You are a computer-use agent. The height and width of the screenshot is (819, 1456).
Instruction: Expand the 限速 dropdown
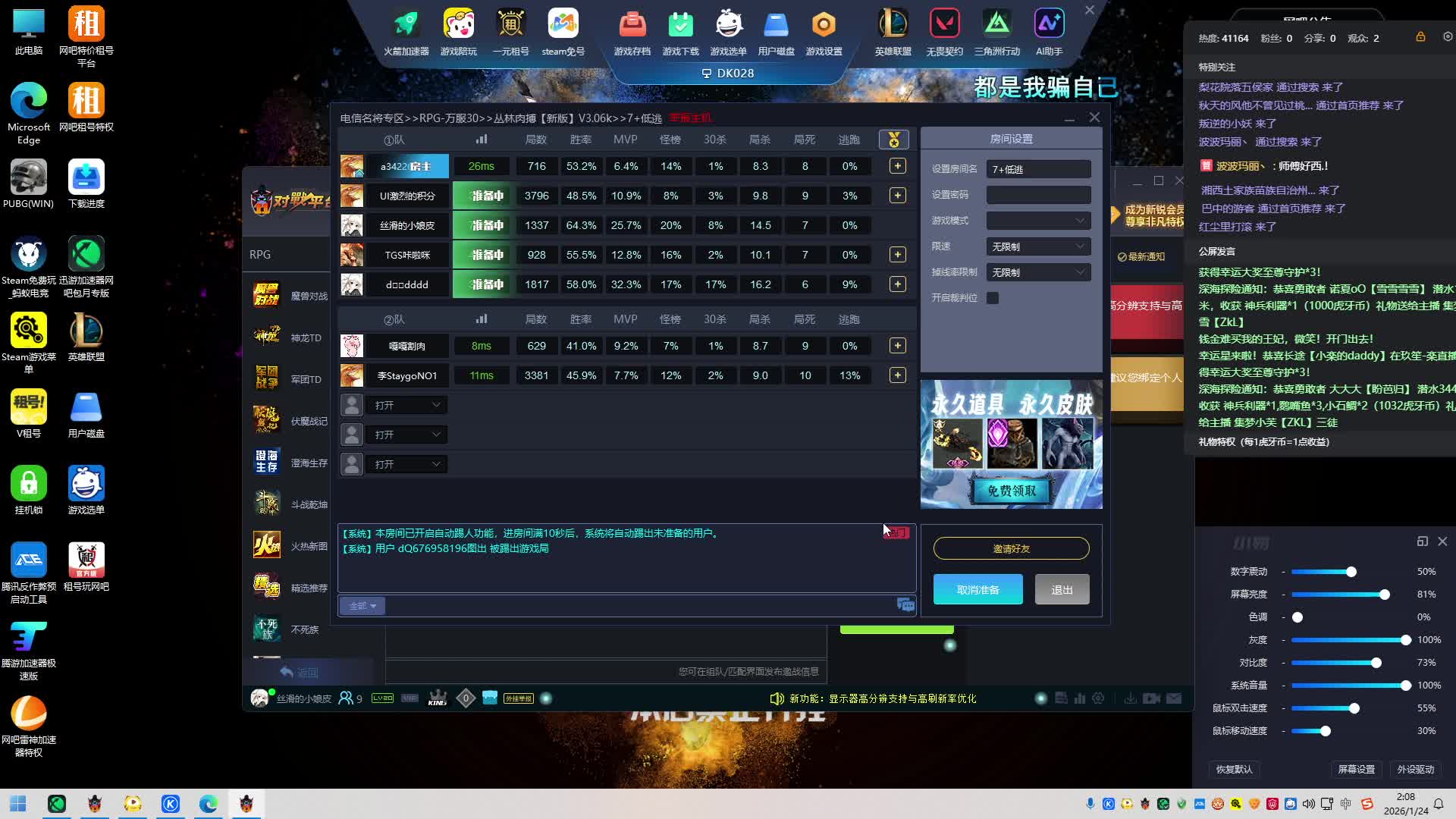1038,246
